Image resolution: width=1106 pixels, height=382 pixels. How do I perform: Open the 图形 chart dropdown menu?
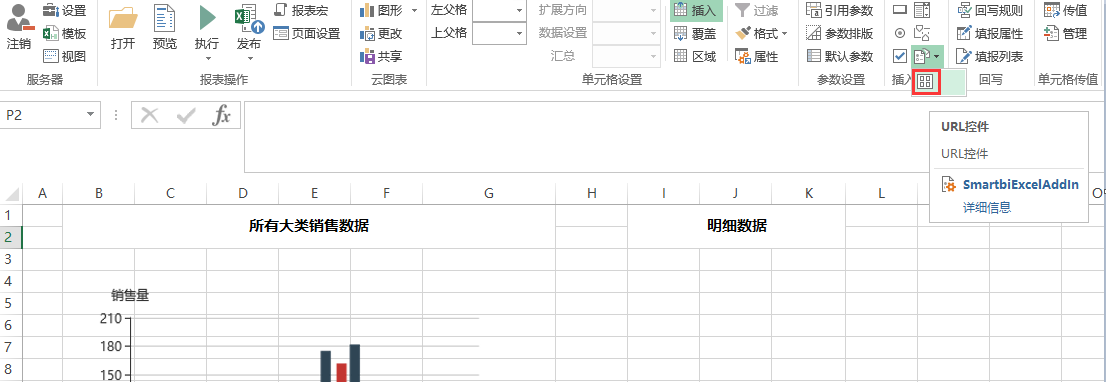(413, 11)
